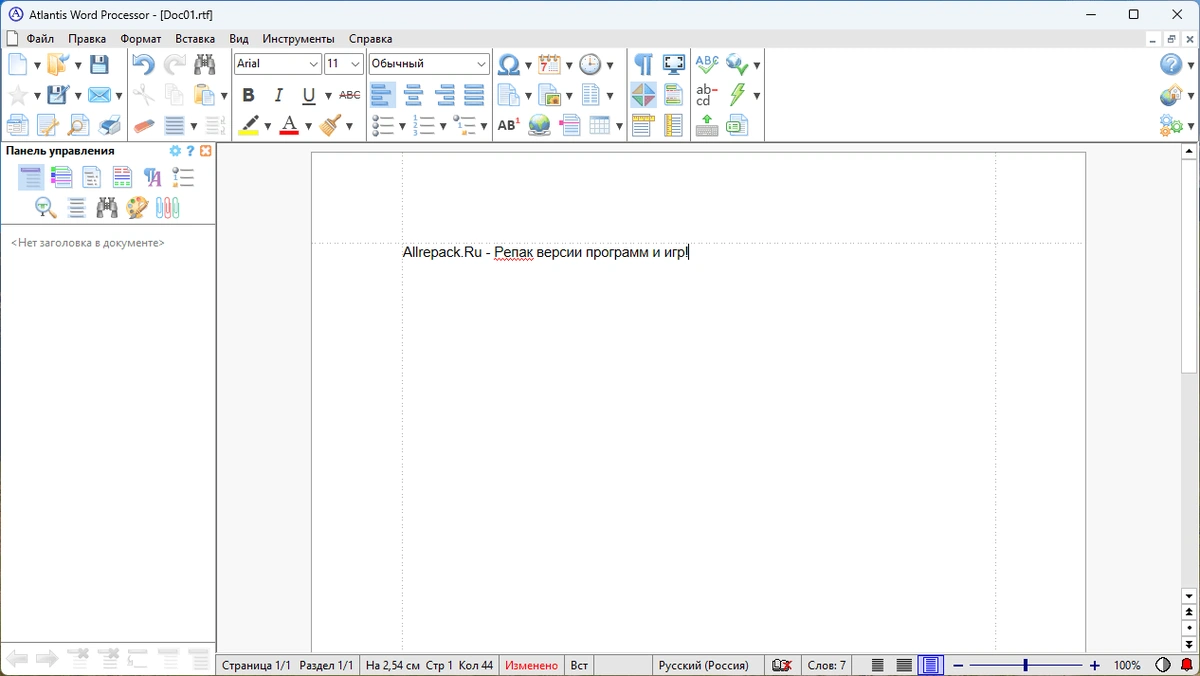The height and width of the screenshot is (676, 1200).
Task: Open the Инструменты menu
Action: [x=299, y=39]
